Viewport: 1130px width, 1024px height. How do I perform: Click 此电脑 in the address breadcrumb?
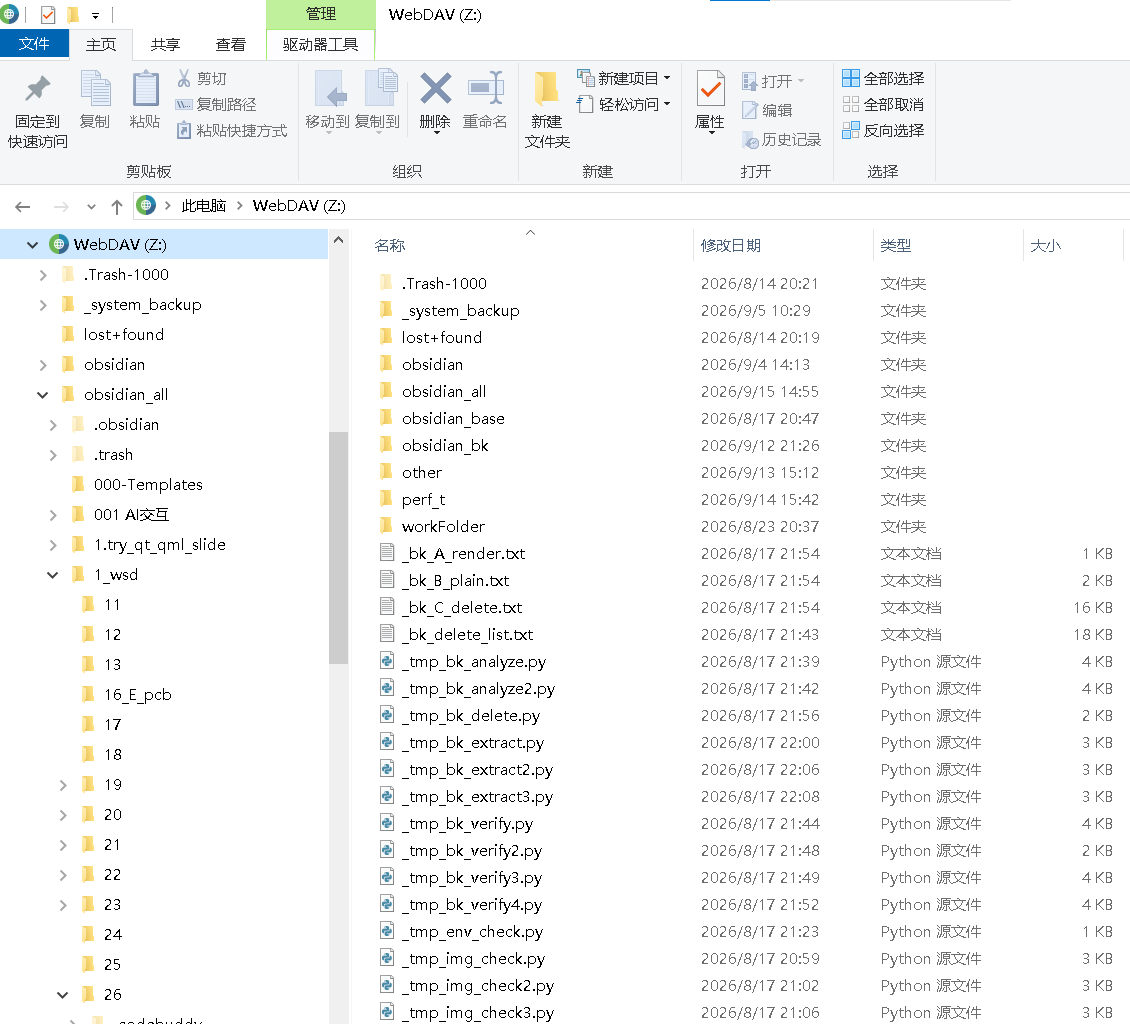pos(203,206)
